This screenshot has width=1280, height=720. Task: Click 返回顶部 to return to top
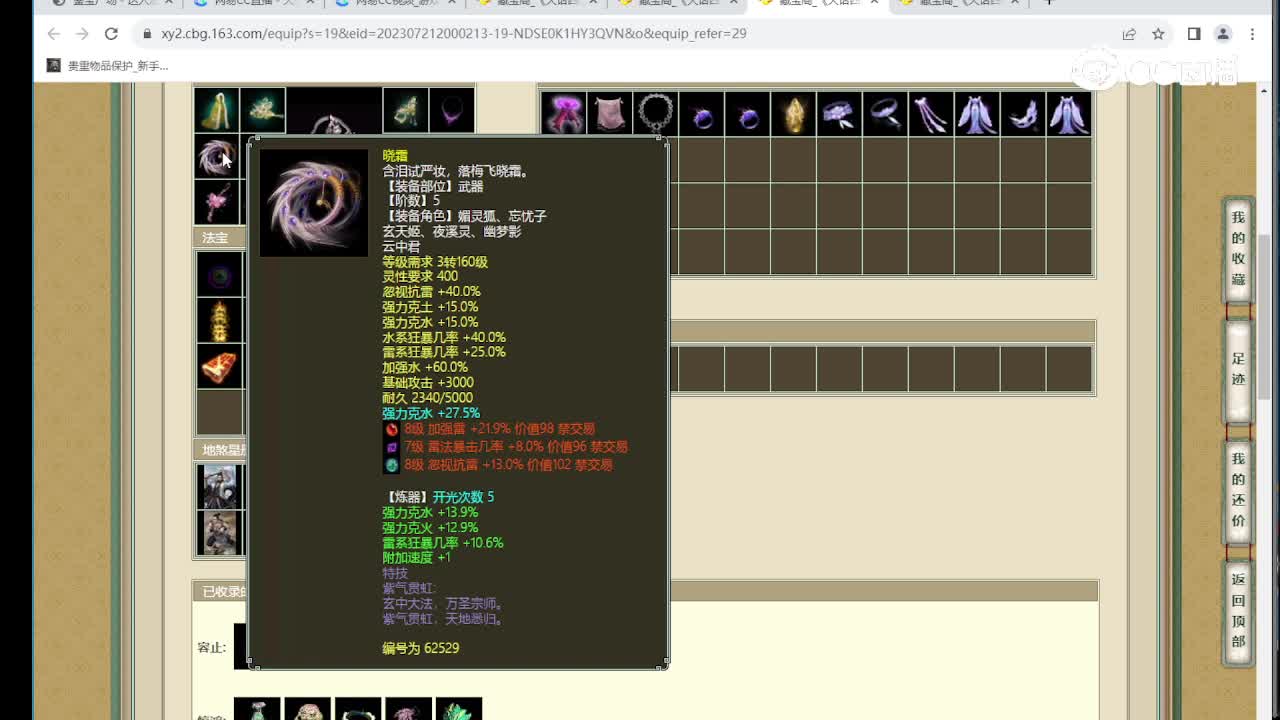(x=1238, y=611)
